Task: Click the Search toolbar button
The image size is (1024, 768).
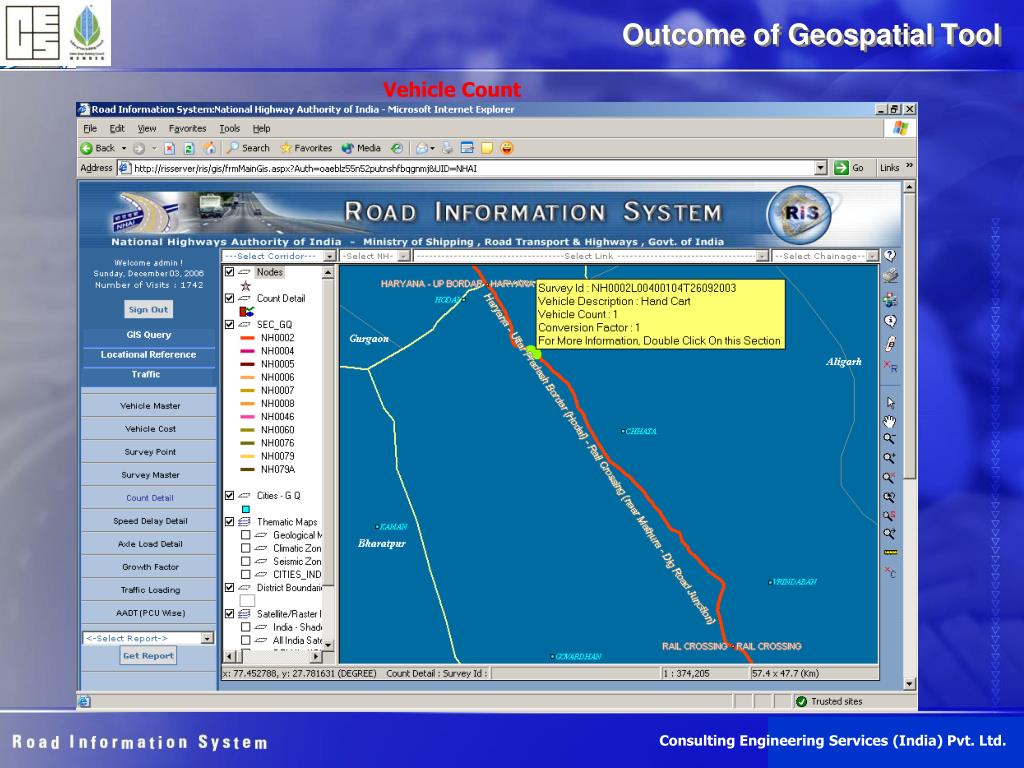Action: pyautogui.click(x=248, y=148)
